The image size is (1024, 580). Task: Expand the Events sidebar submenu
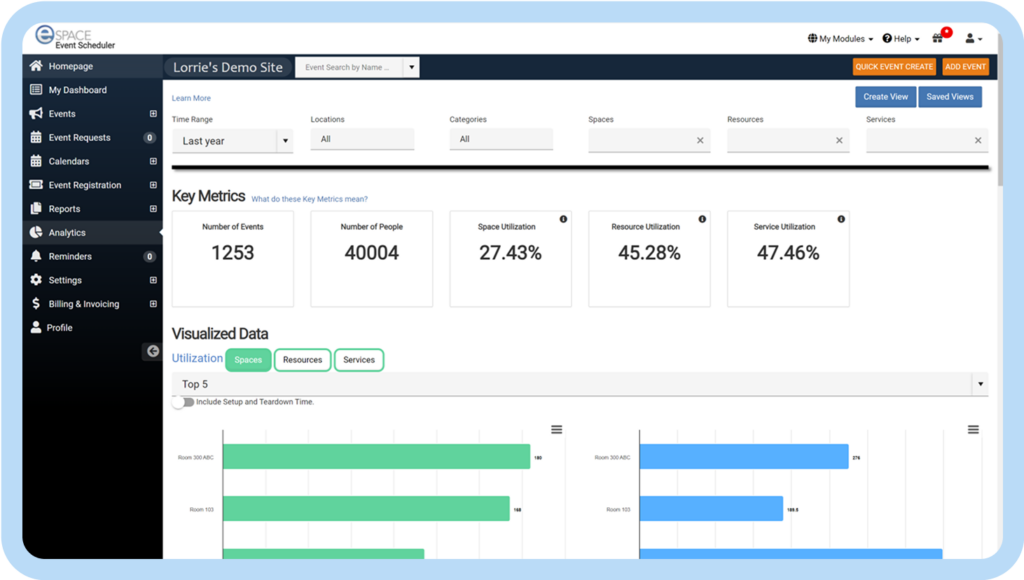pos(153,114)
